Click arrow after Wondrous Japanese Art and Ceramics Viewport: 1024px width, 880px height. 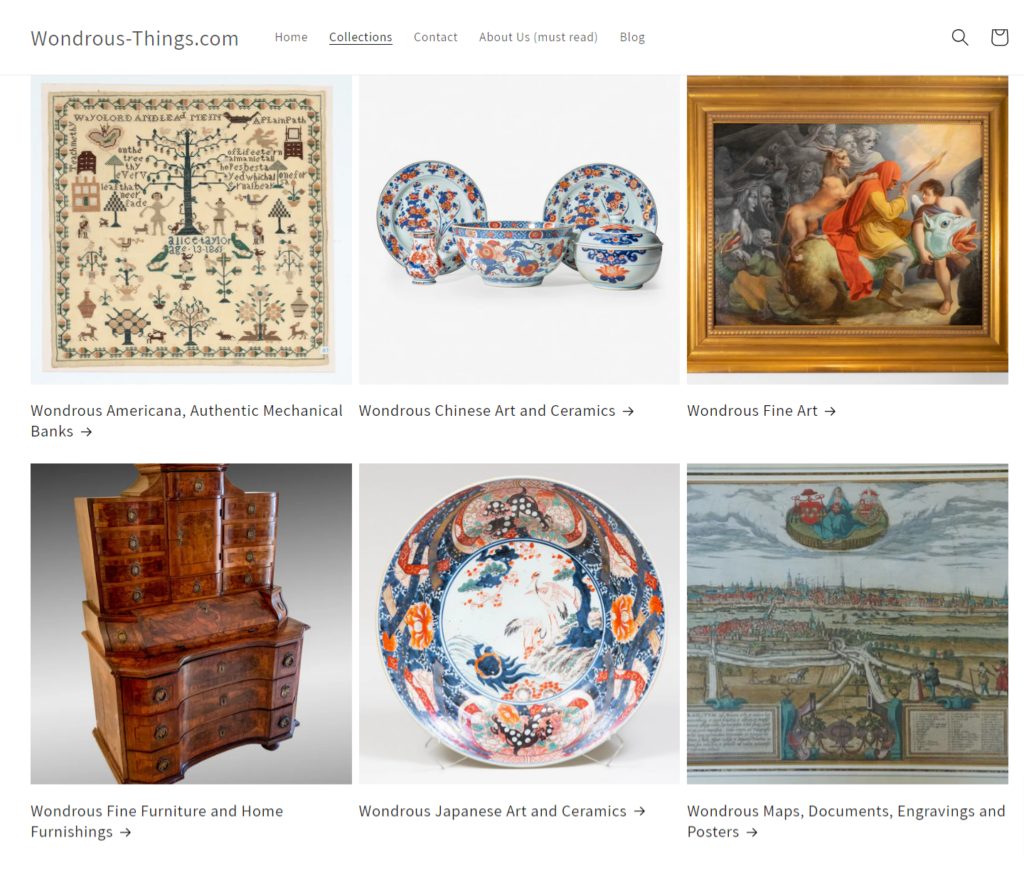click(639, 811)
